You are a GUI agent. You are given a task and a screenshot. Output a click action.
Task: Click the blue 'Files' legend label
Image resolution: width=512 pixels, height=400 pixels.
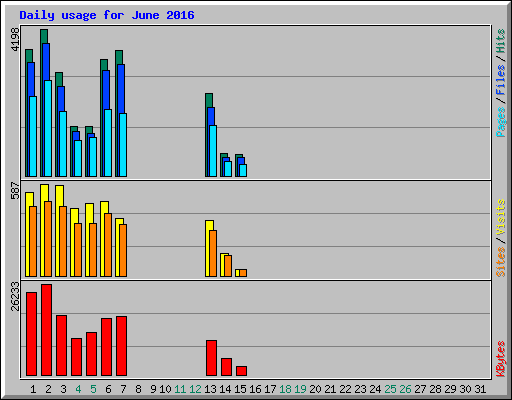500,79
